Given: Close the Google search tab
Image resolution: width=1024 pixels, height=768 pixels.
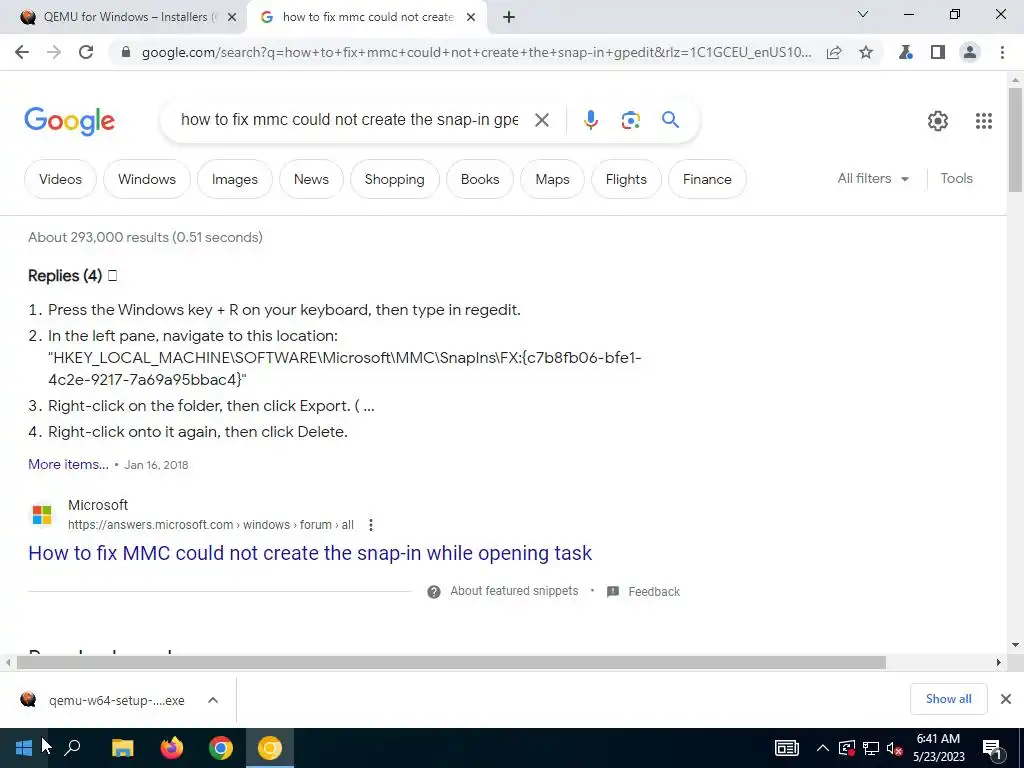Looking at the screenshot, I should tap(471, 18).
